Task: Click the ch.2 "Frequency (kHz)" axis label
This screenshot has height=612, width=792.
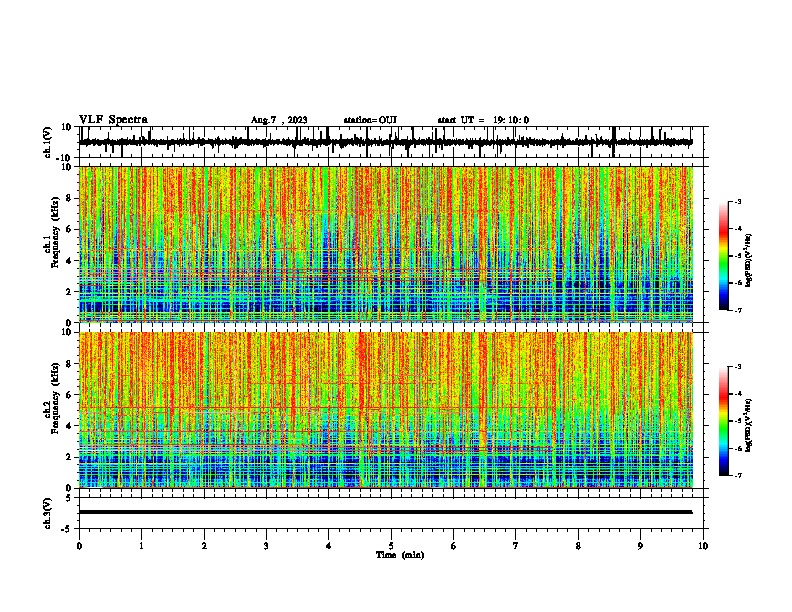Action: [55, 398]
